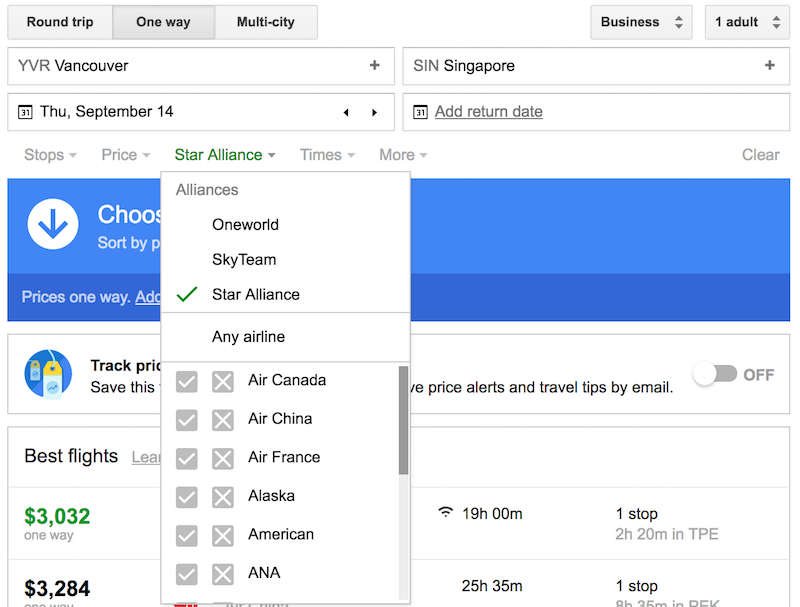Image resolution: width=800 pixels, height=607 pixels.
Task: Exclude ANA with X button
Action: [223, 574]
